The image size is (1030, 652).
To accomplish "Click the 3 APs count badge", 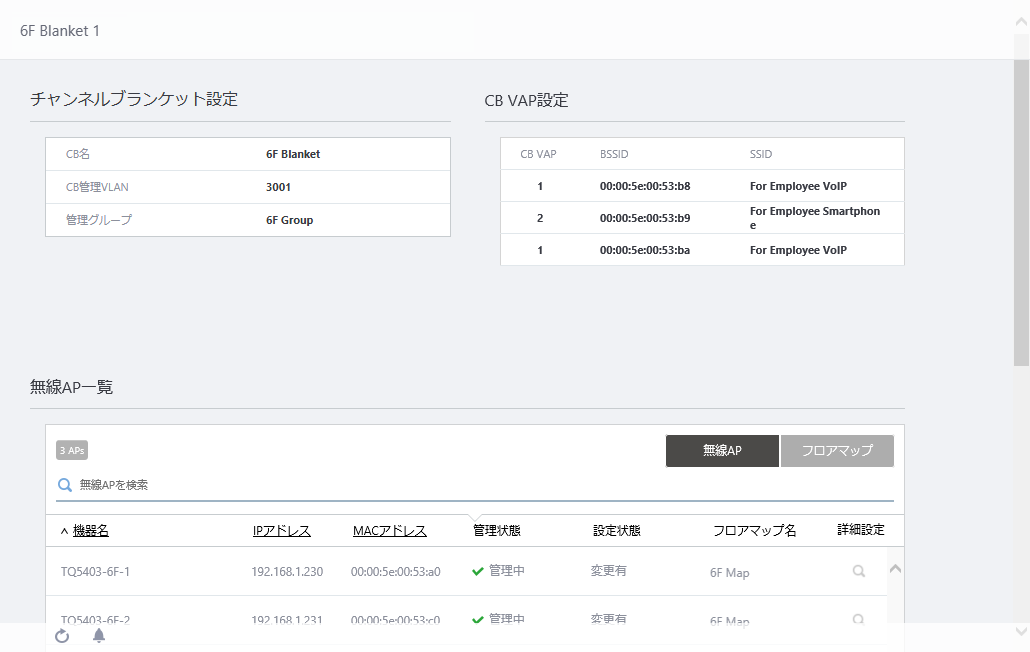I will pyautogui.click(x=72, y=450).
